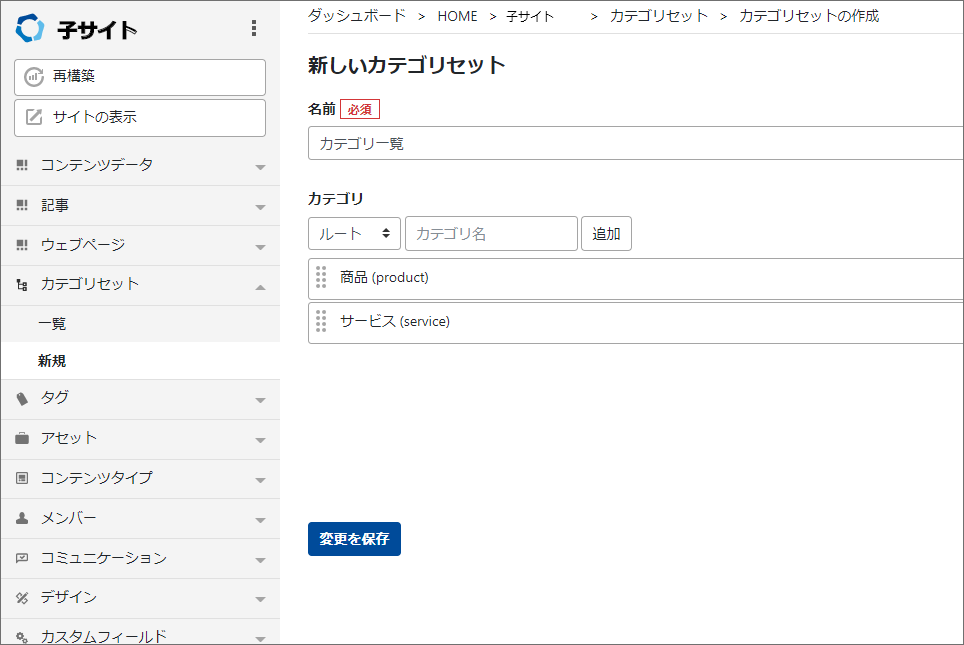Collapse the カテゴリセット menu section
The height and width of the screenshot is (645, 964).
pyautogui.click(x=140, y=285)
